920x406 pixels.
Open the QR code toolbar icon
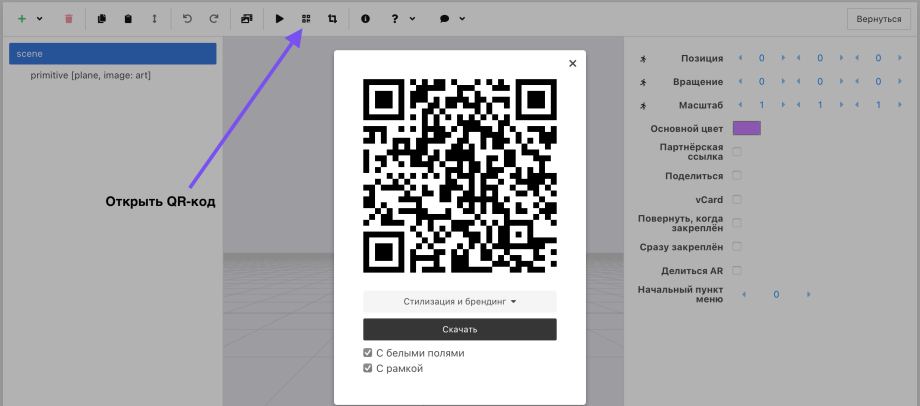tap(306, 18)
